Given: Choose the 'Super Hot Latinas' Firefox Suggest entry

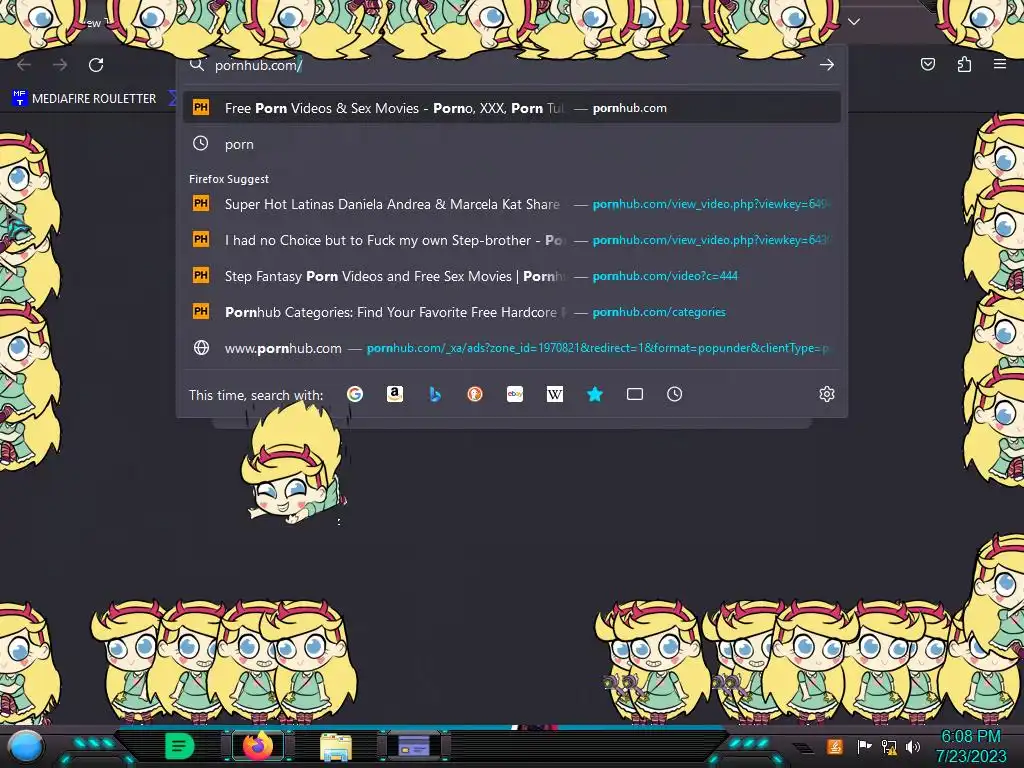Looking at the screenshot, I should tap(511, 204).
